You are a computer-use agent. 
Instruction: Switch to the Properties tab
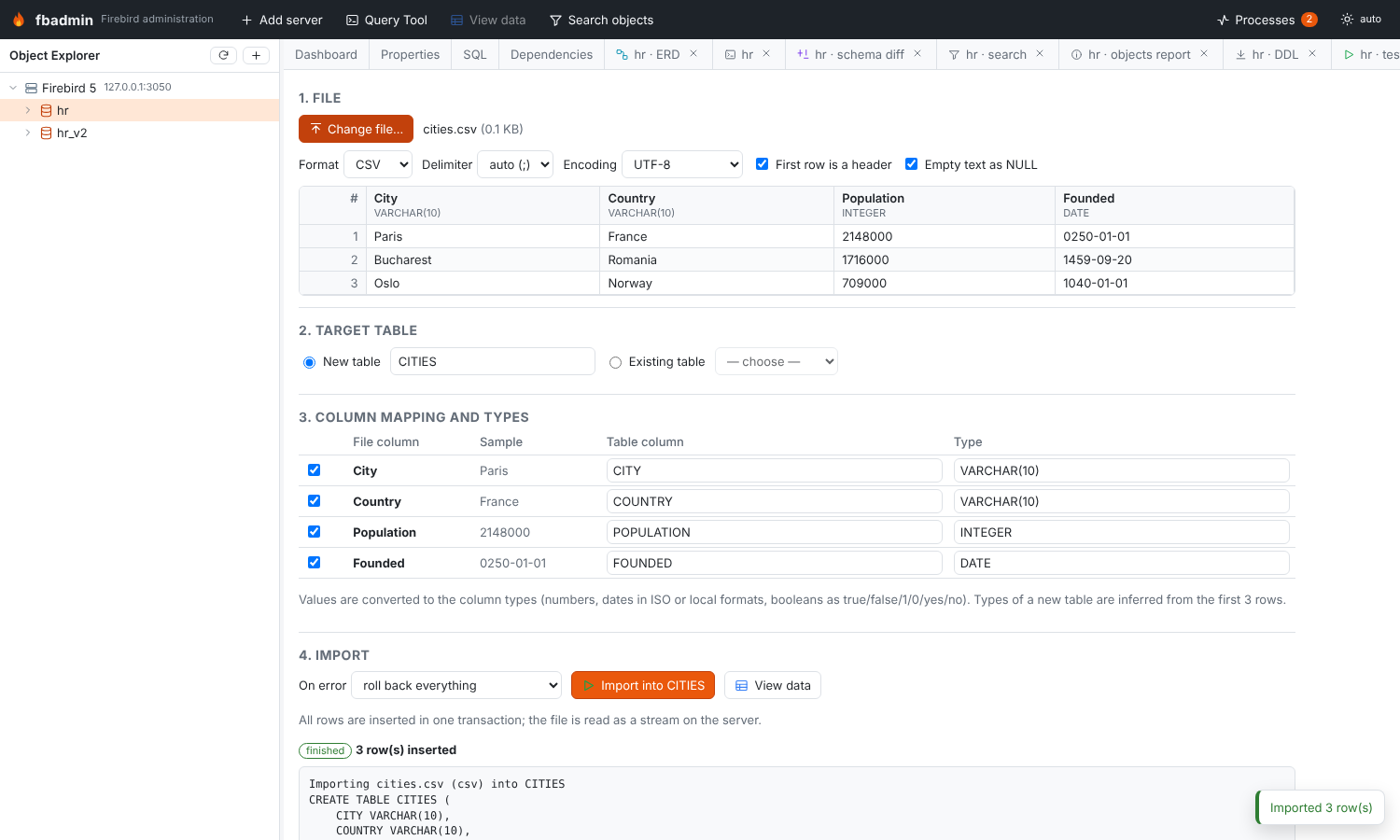(x=410, y=54)
